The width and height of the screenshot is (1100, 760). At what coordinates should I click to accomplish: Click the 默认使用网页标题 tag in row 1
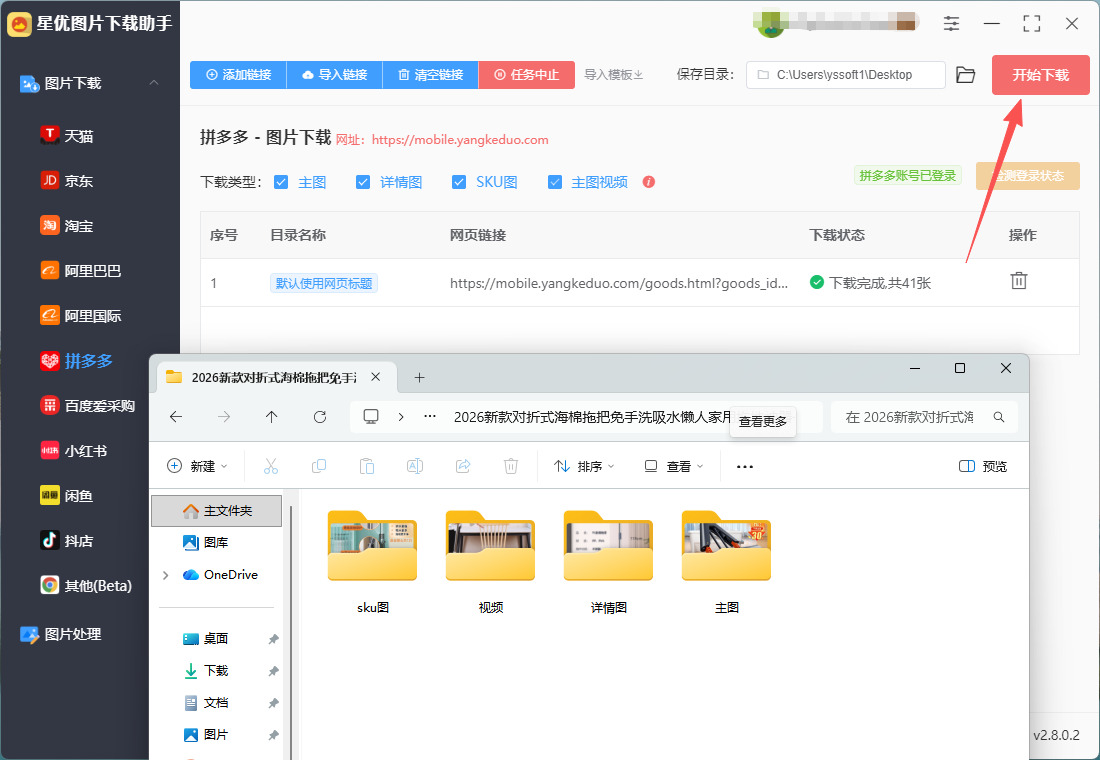tap(324, 283)
